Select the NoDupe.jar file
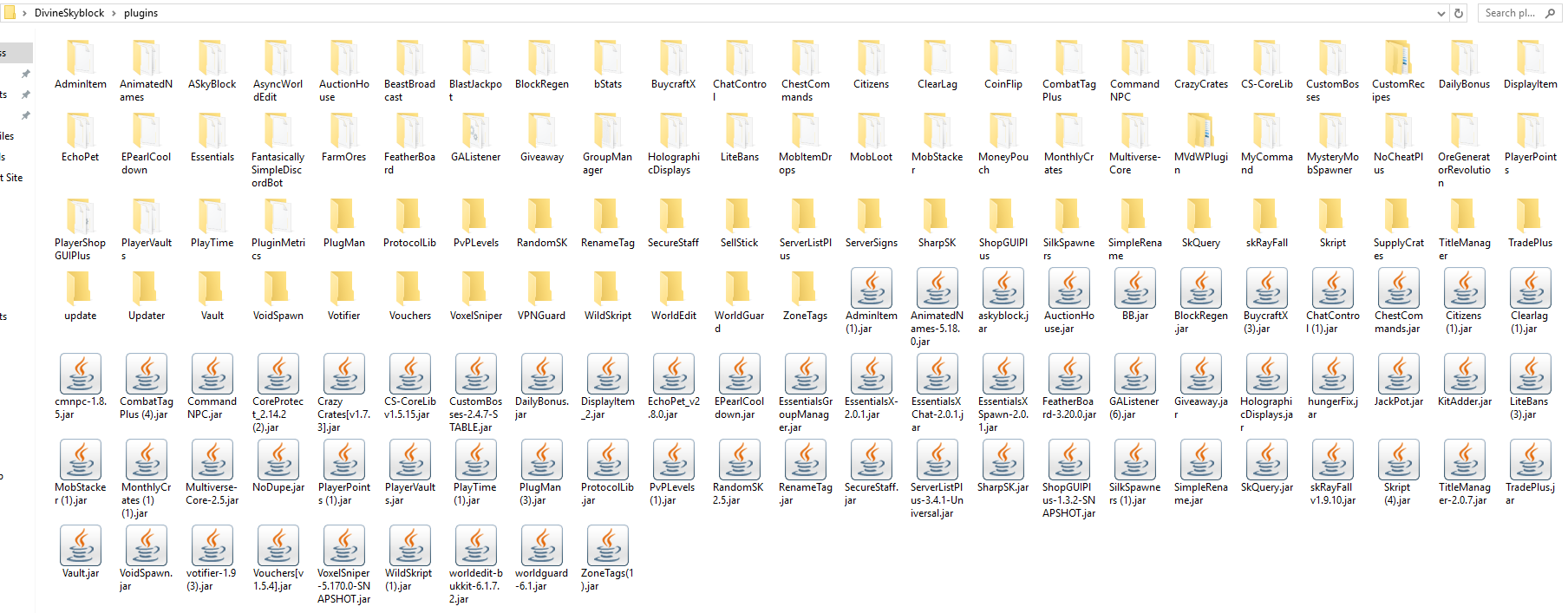The height and width of the screenshot is (613, 1568). 278,466
